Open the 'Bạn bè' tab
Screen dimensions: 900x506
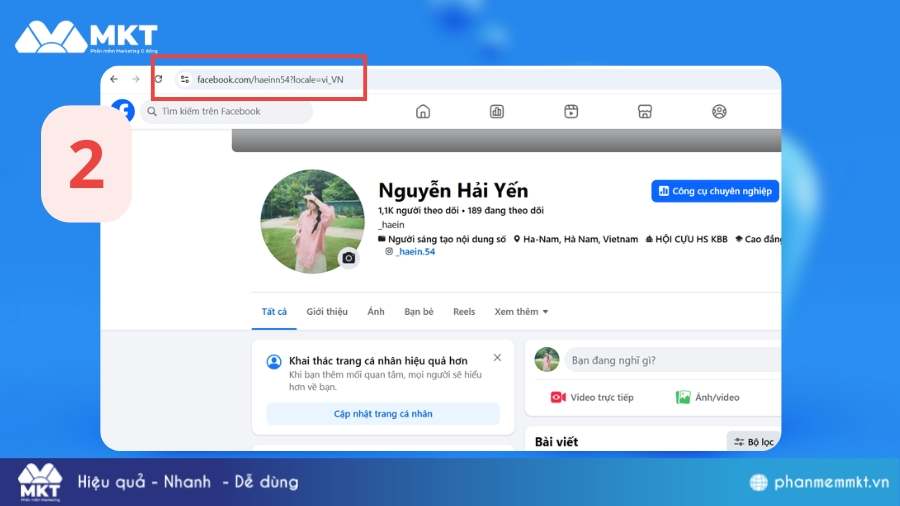[x=419, y=312]
